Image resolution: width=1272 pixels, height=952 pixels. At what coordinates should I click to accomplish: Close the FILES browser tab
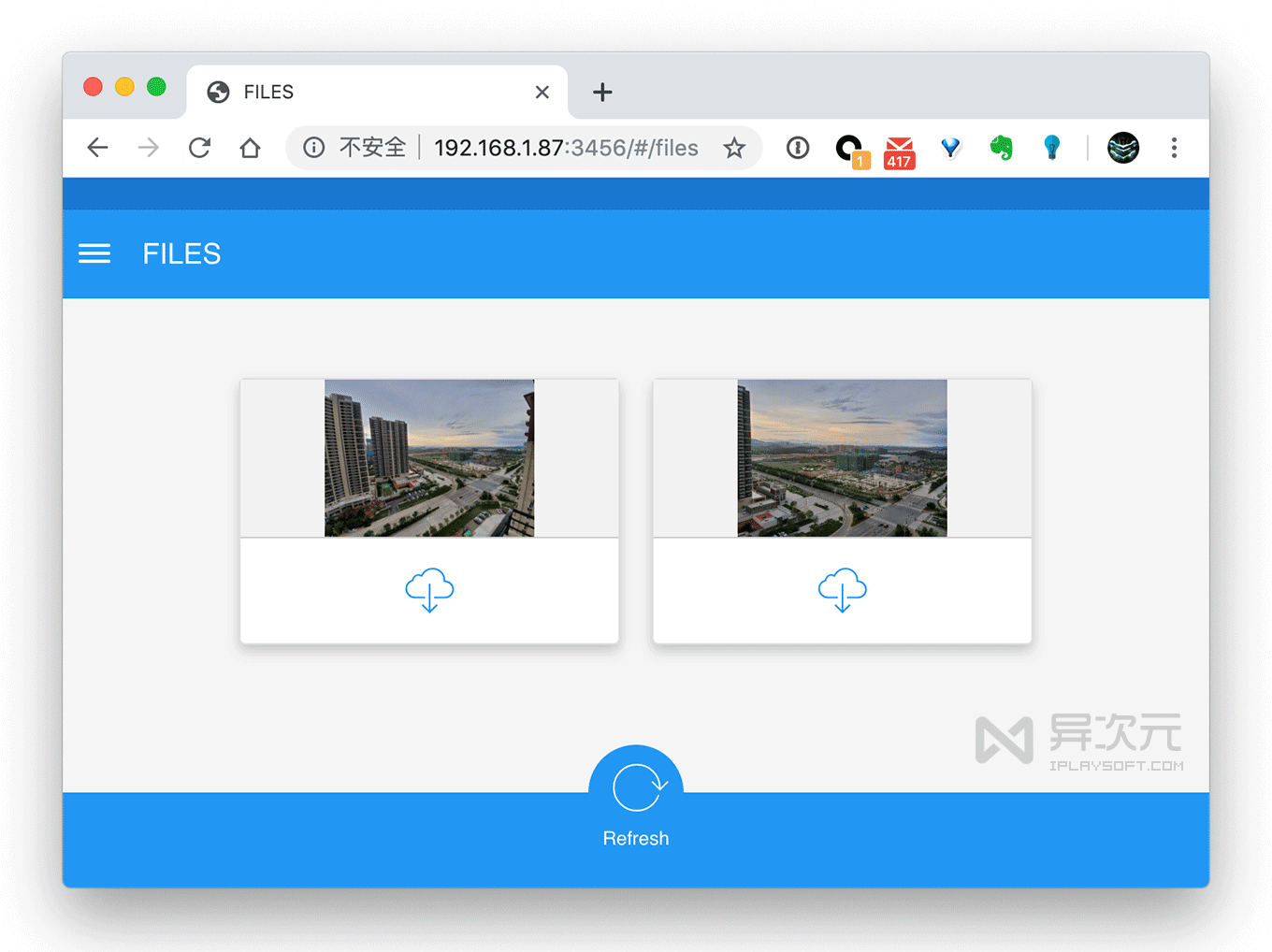point(542,92)
